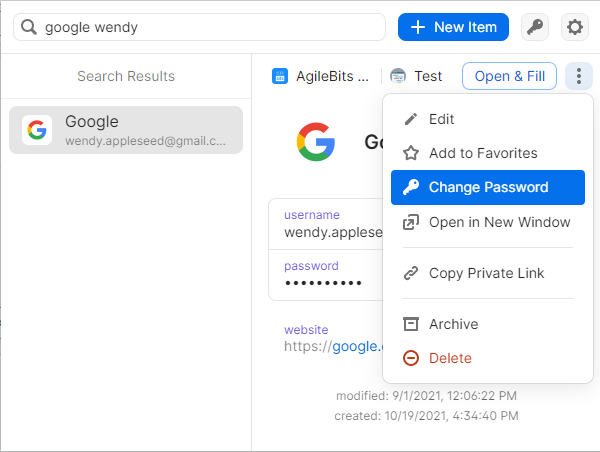
Task: Select Delete in the context menu
Action: point(449,358)
